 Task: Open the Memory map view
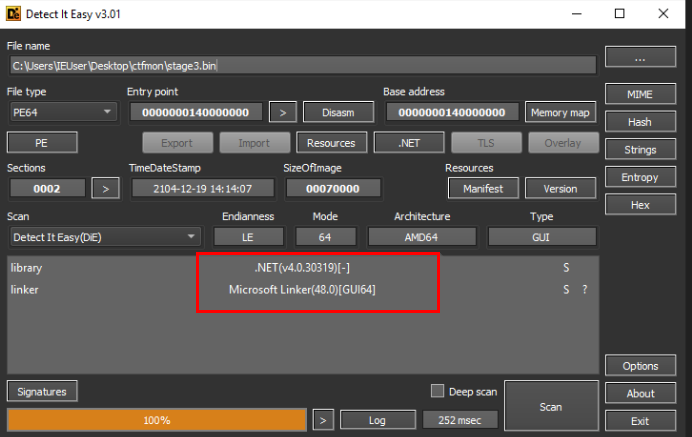[x=560, y=113]
